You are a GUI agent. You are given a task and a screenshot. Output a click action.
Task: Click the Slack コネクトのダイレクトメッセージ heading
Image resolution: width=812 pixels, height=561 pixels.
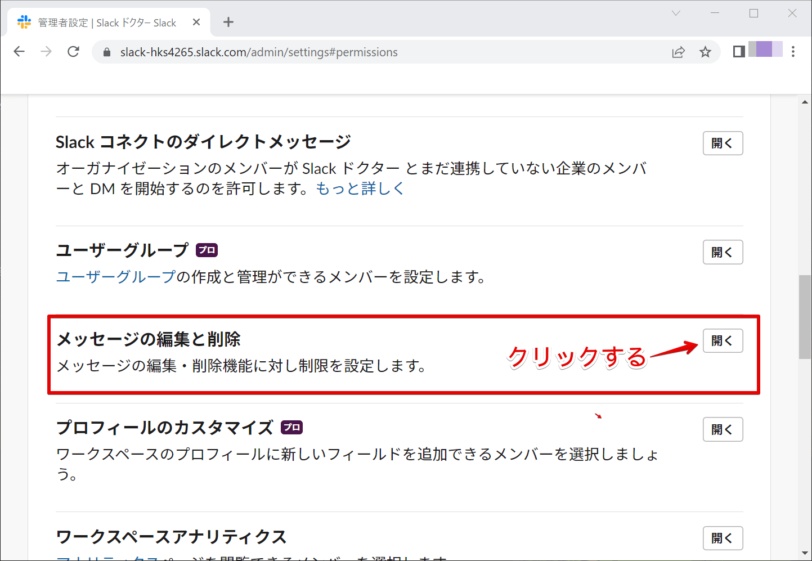point(204,141)
